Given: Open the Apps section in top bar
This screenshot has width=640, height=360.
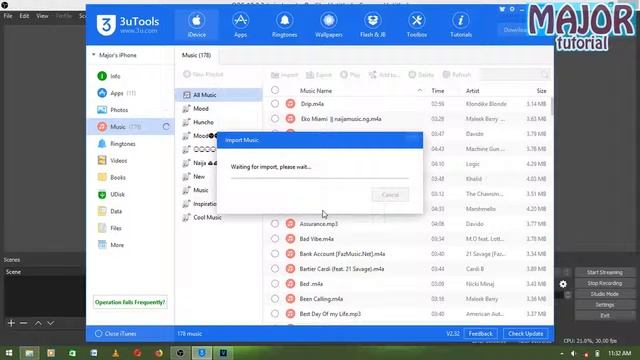Looking at the screenshot, I should click(x=240, y=25).
